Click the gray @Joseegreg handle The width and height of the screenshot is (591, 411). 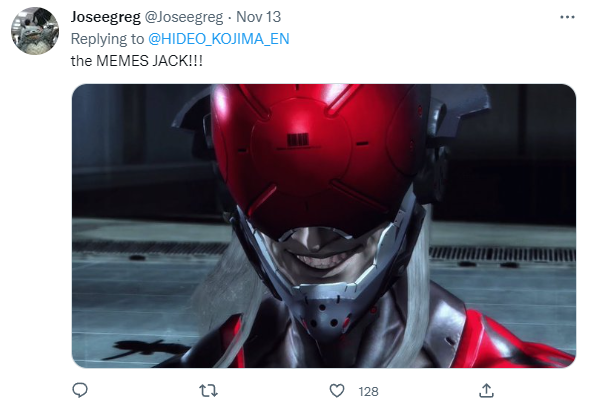[x=184, y=17]
